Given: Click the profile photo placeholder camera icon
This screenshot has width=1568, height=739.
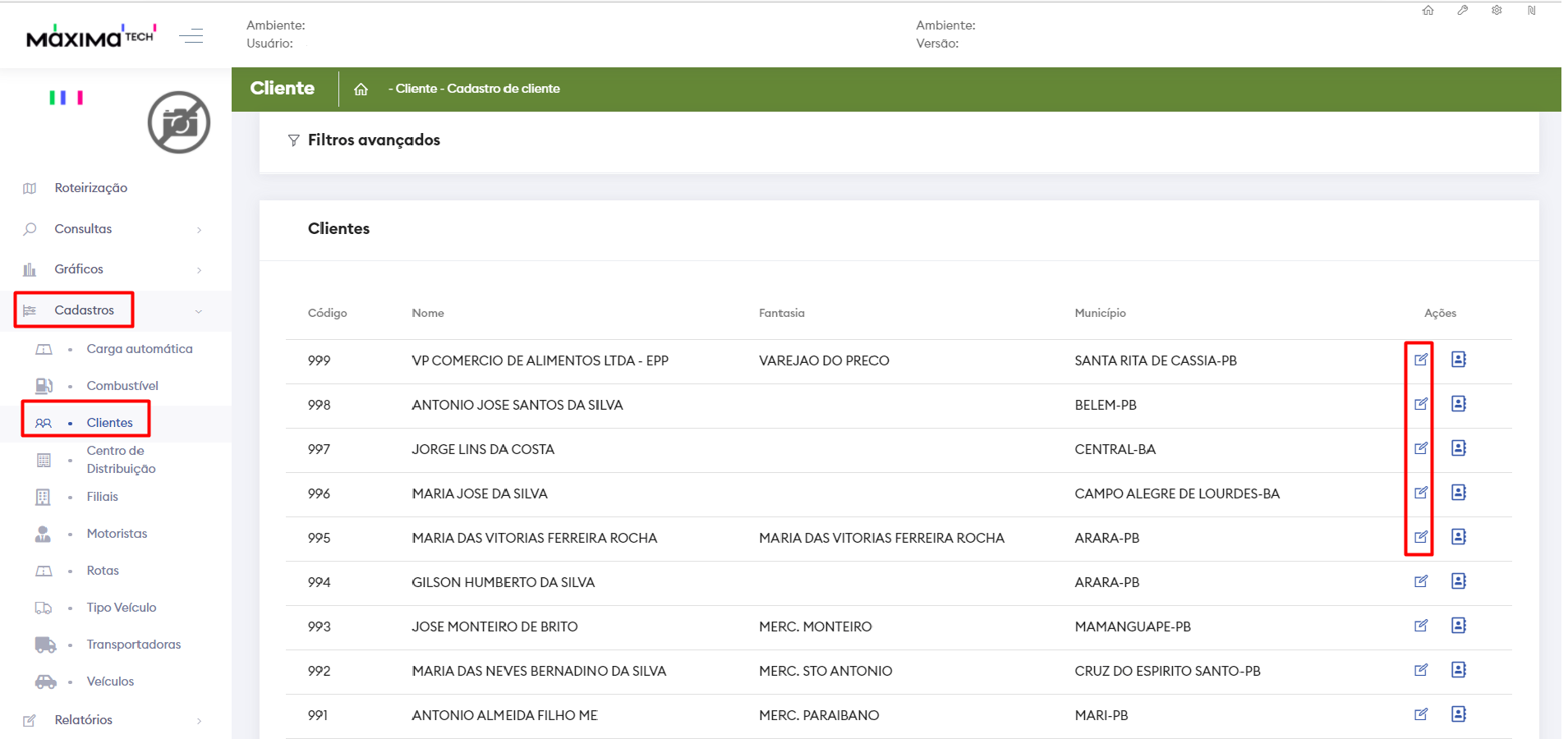Looking at the screenshot, I should pos(178,122).
